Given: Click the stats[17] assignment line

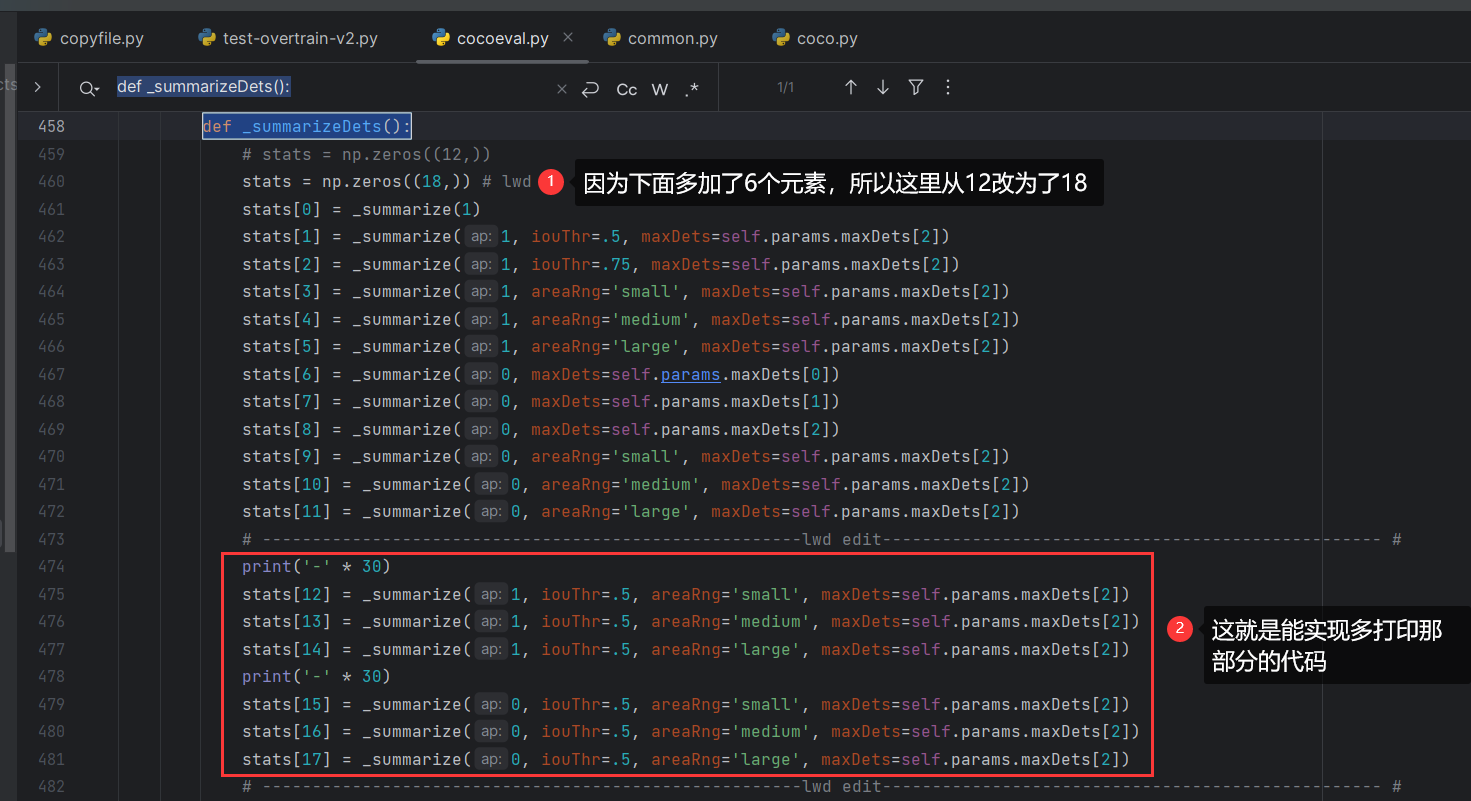Looking at the screenshot, I should click(685, 760).
